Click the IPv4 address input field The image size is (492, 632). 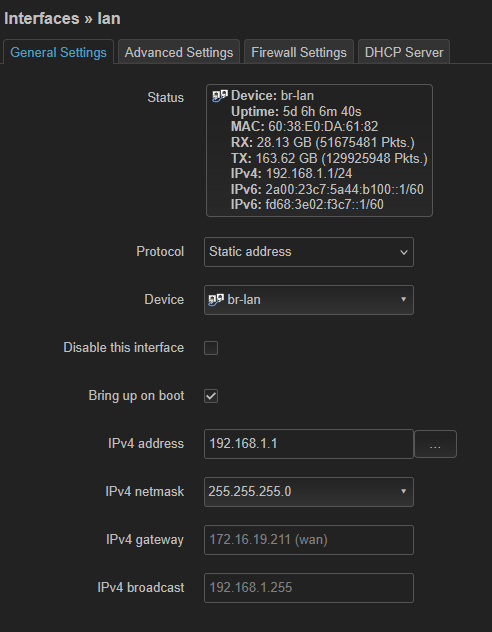click(309, 444)
